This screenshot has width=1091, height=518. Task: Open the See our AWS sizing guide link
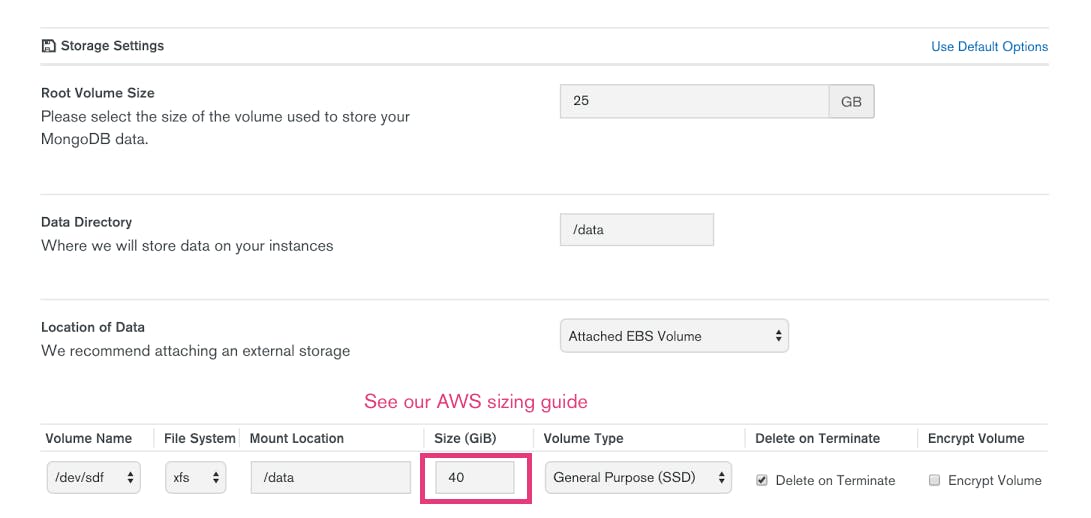pyautogui.click(x=476, y=402)
